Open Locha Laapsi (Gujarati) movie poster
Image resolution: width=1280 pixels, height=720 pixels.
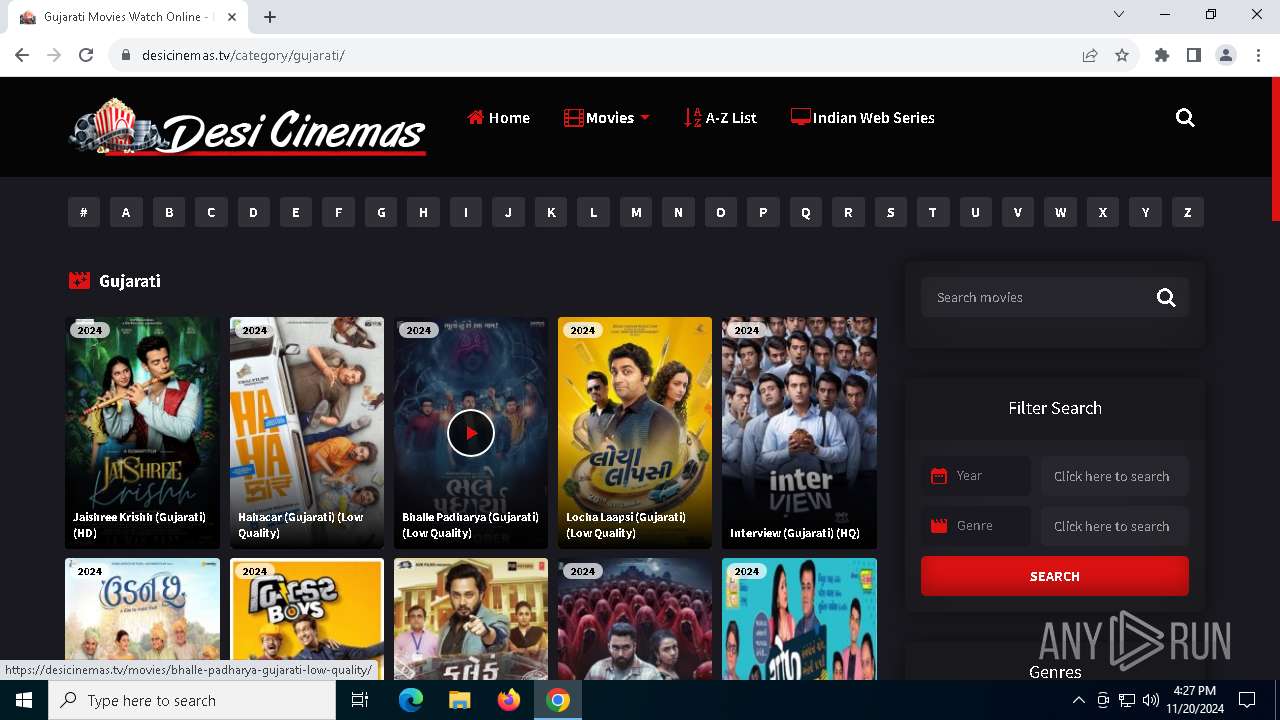point(635,432)
